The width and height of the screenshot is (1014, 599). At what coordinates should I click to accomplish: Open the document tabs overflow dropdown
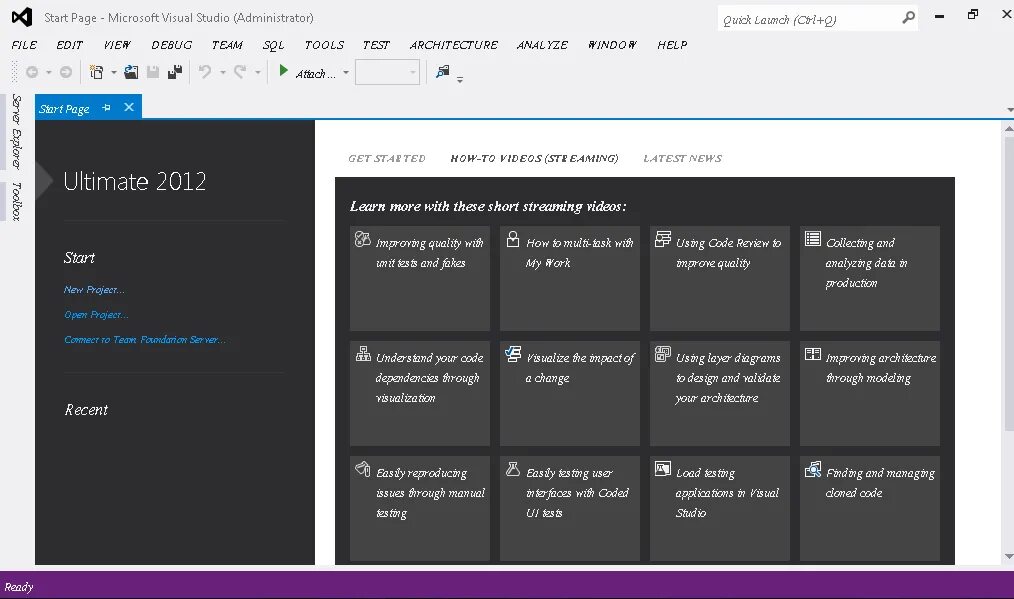[x=1009, y=110]
